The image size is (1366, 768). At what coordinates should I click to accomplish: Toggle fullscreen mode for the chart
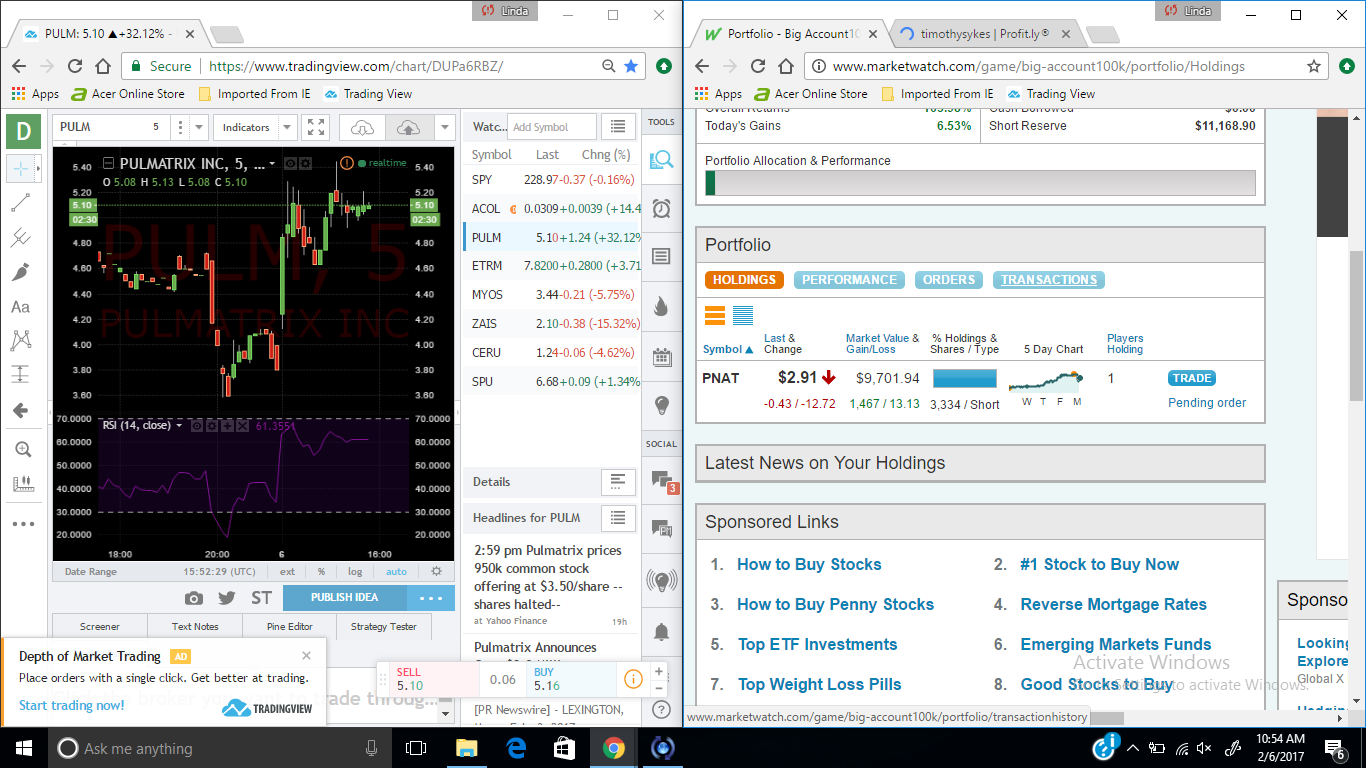point(316,127)
